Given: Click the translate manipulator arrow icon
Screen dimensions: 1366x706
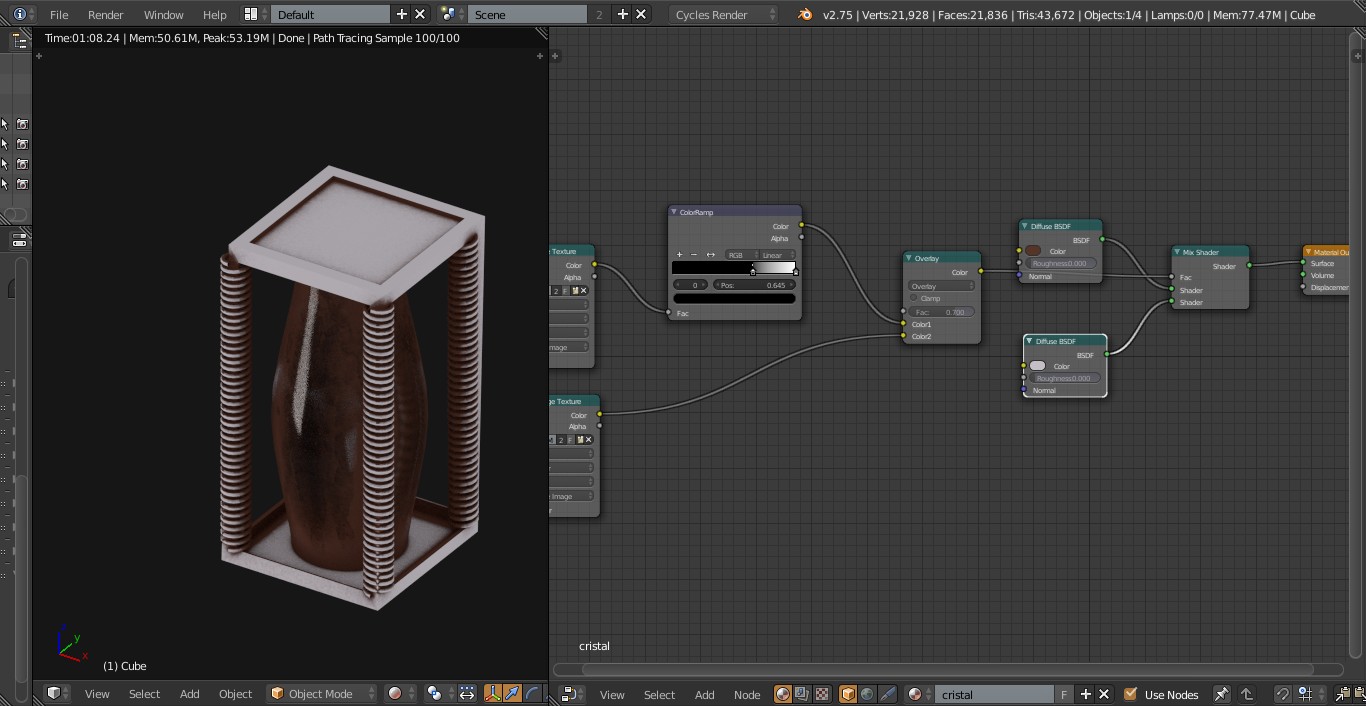Looking at the screenshot, I should 512,693.
